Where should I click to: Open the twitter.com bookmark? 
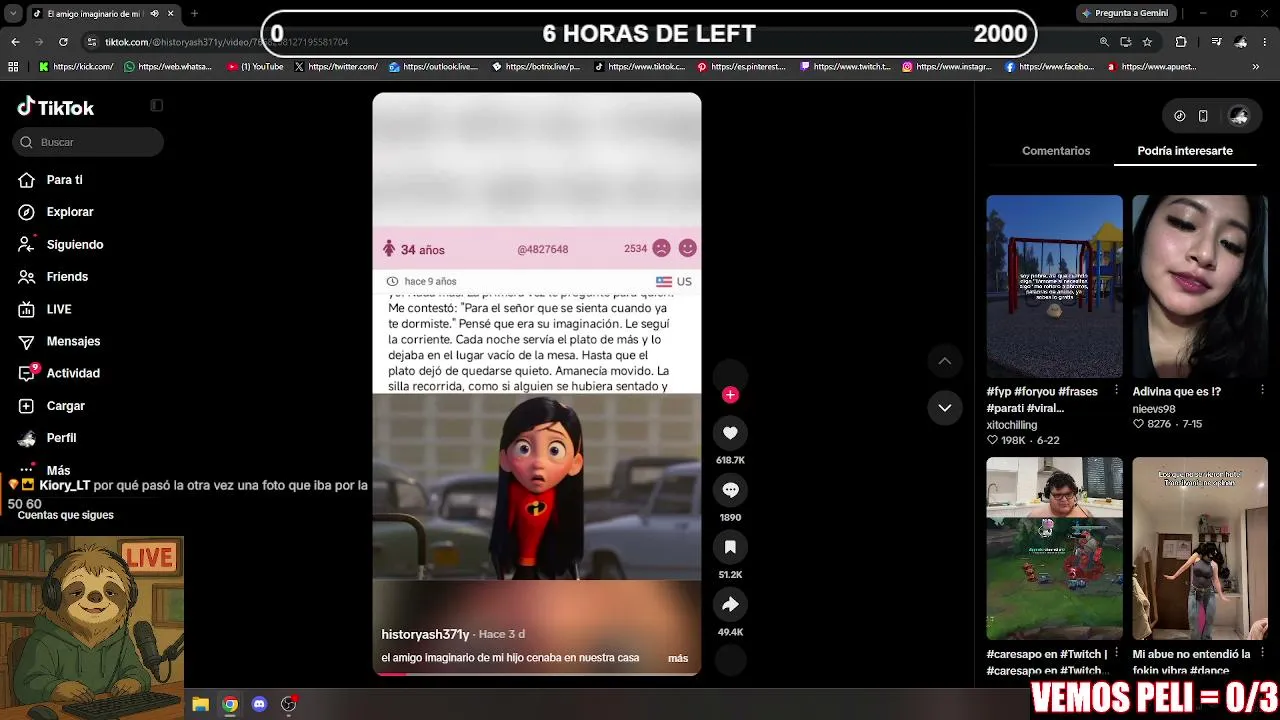(336, 67)
